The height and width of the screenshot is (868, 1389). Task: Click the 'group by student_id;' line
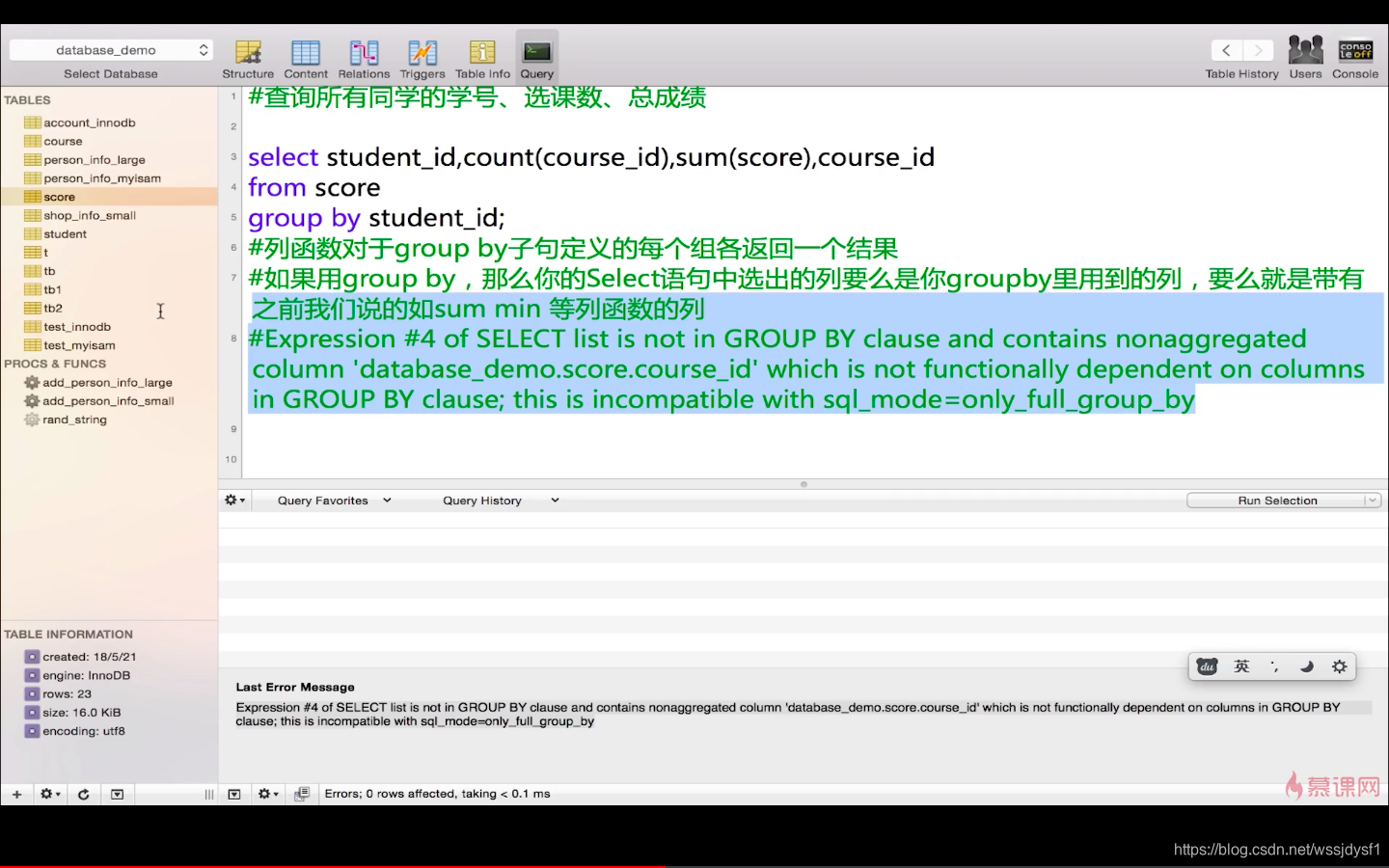pyautogui.click(x=376, y=218)
